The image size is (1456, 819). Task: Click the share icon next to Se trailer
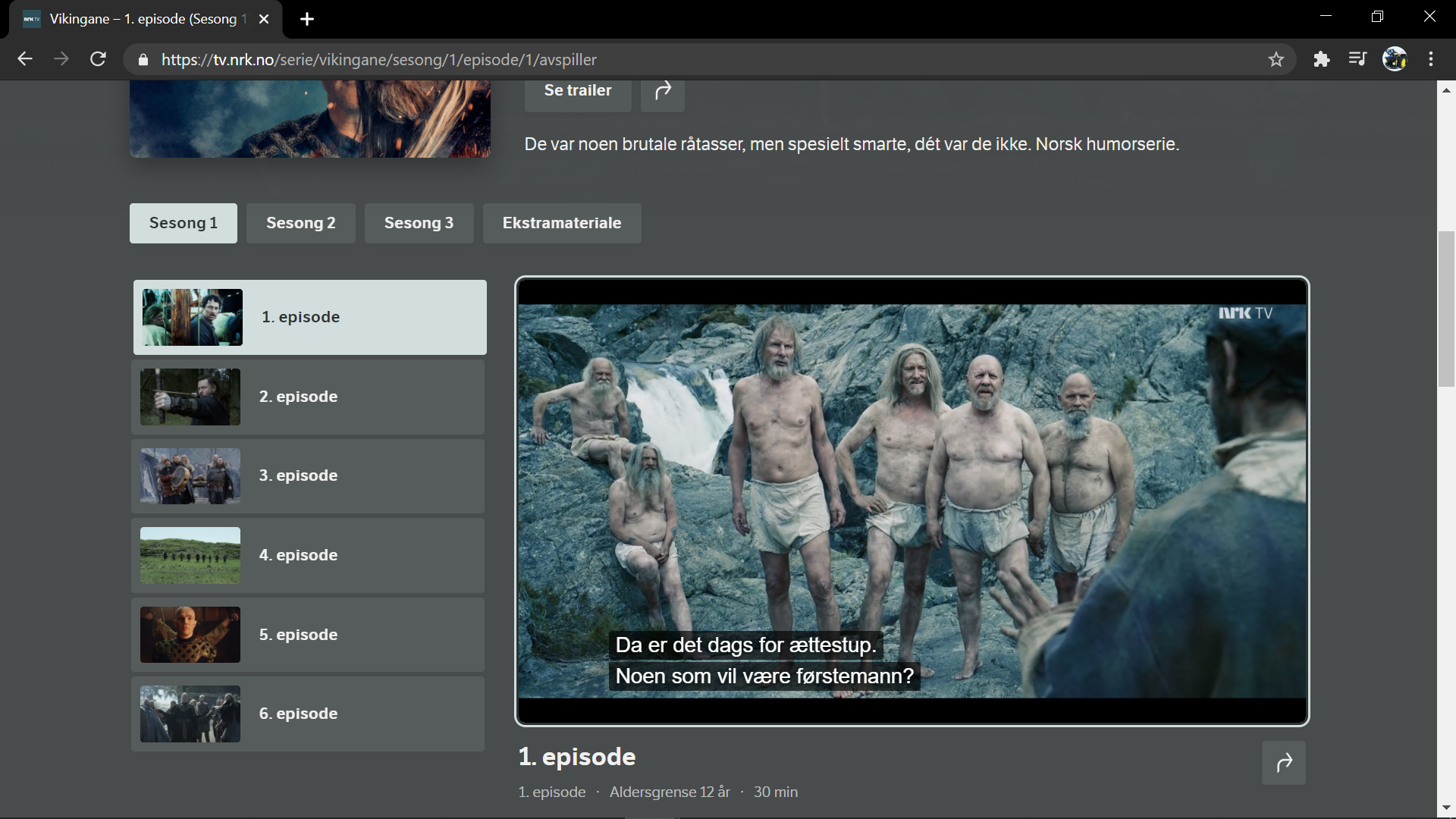pos(662,91)
